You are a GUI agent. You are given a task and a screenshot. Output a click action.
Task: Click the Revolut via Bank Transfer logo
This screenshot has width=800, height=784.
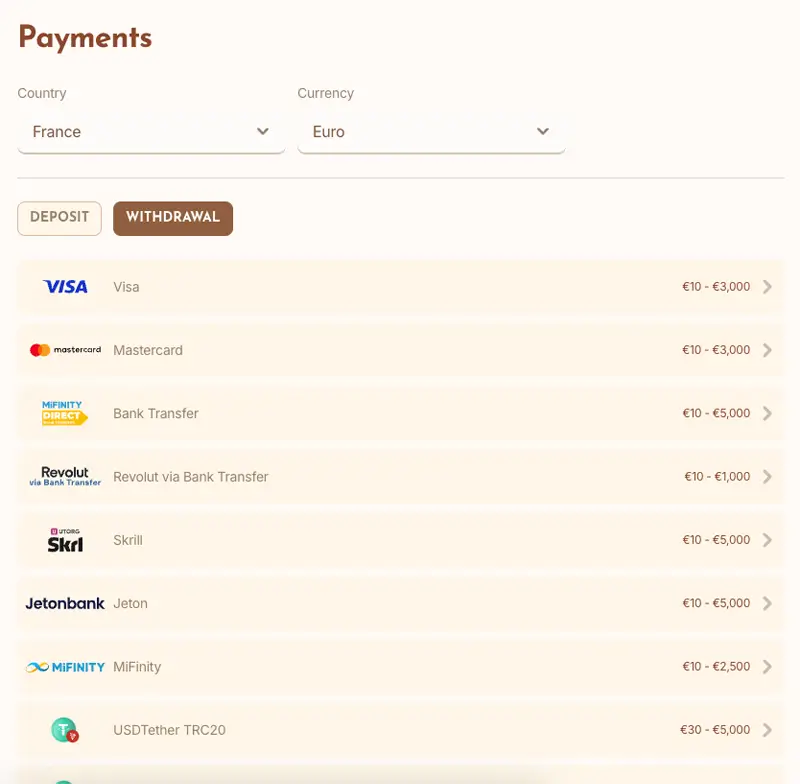(65, 476)
